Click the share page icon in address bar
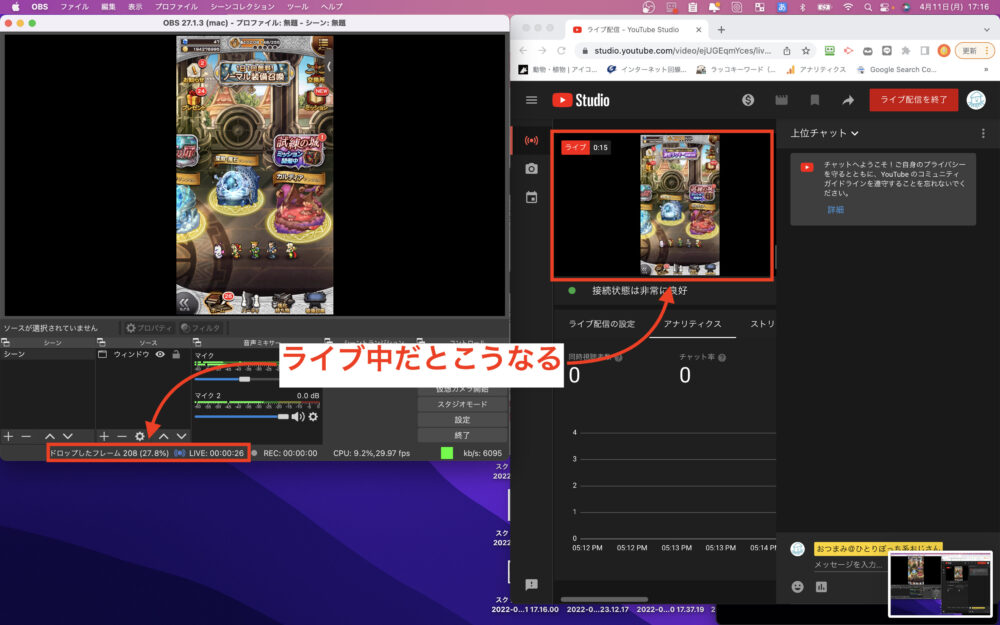 [787, 50]
